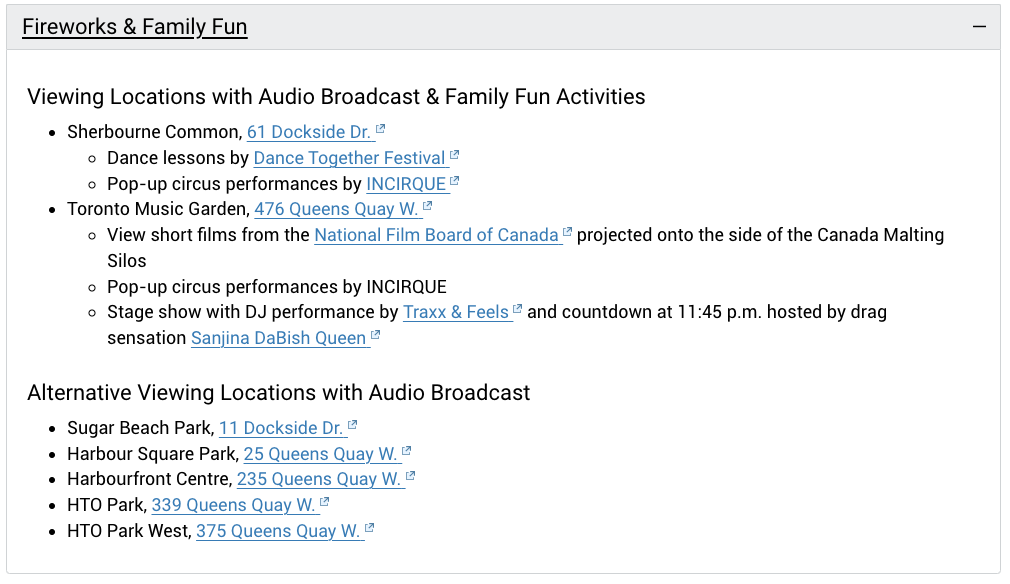
Task: Open the Dance Together Festival link
Action: [x=349, y=158]
